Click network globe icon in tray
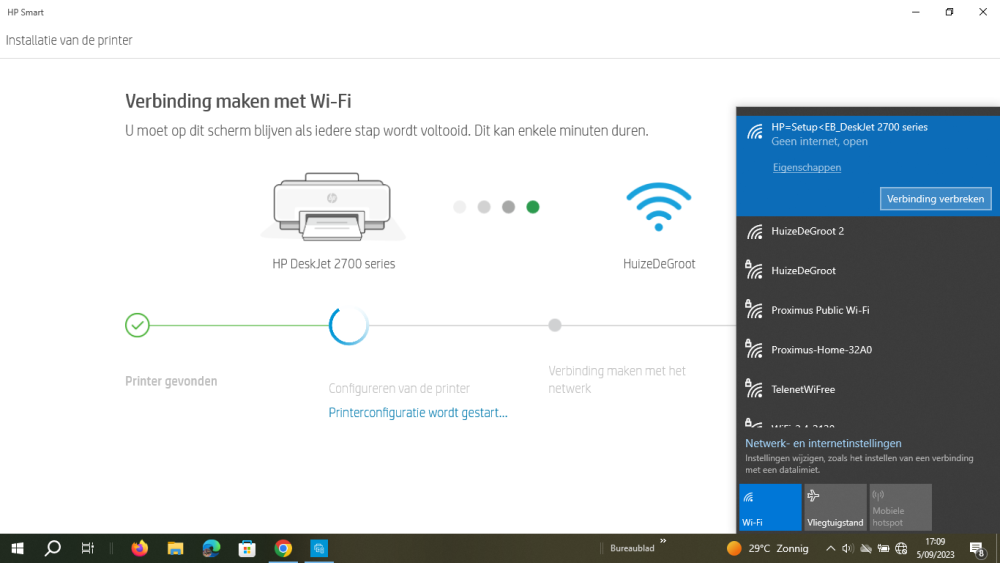Viewport: 1000px width, 563px height. [x=901, y=548]
